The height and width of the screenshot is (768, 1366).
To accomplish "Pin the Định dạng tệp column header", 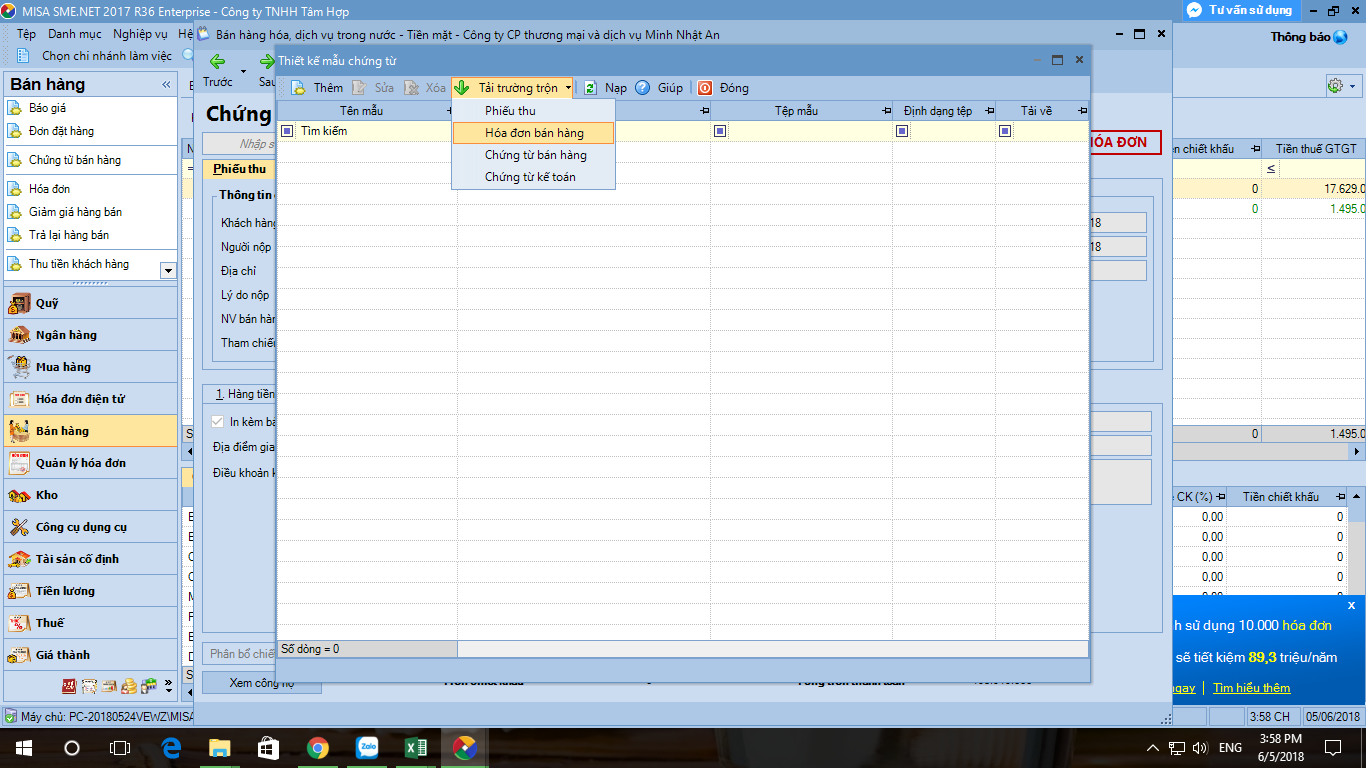I will pyautogui.click(x=989, y=111).
